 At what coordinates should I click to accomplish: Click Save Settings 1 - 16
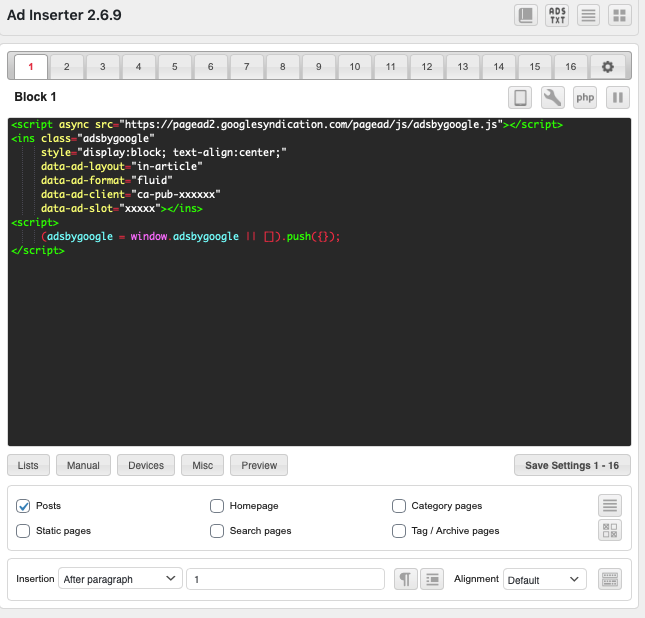click(572, 465)
